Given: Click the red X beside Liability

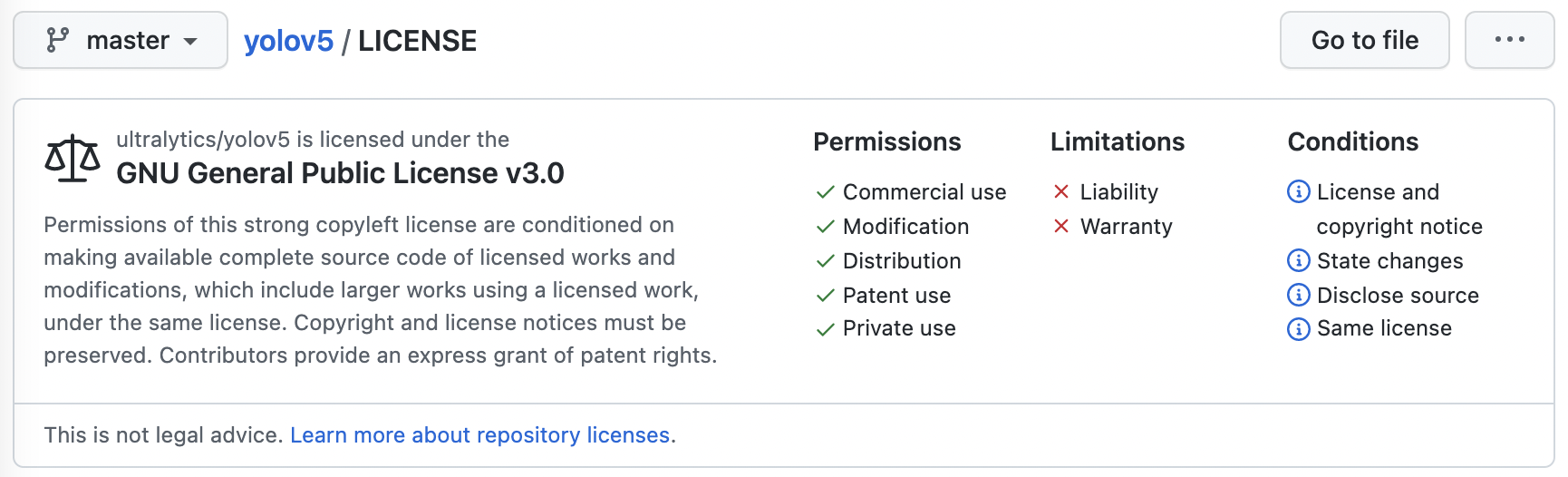Looking at the screenshot, I should (1061, 191).
